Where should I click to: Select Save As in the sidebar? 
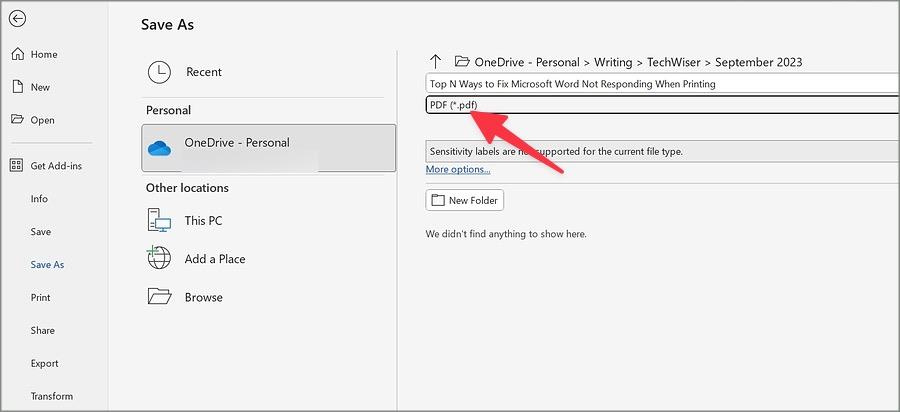[47, 265]
